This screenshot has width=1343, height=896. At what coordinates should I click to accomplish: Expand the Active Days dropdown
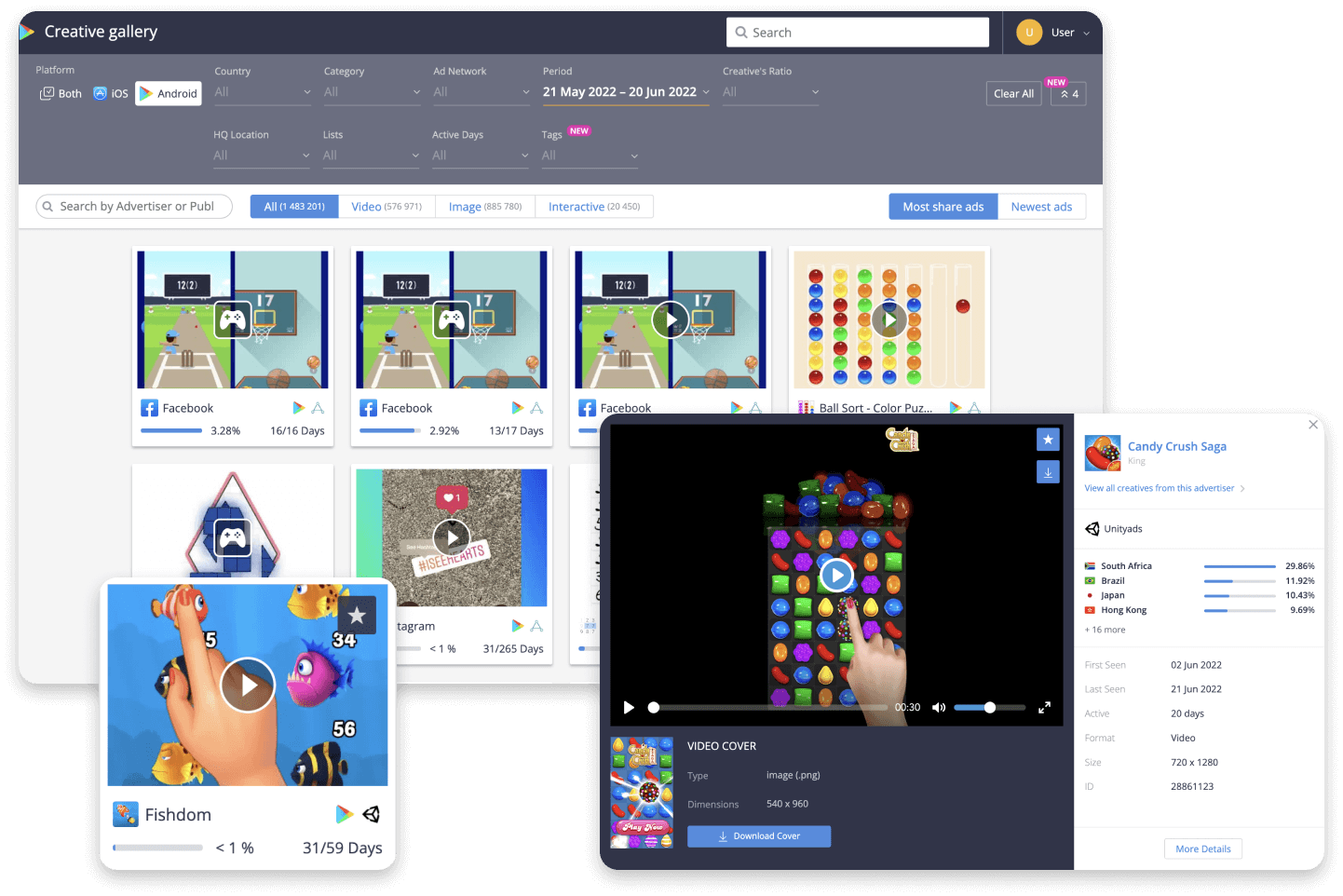coord(481,156)
